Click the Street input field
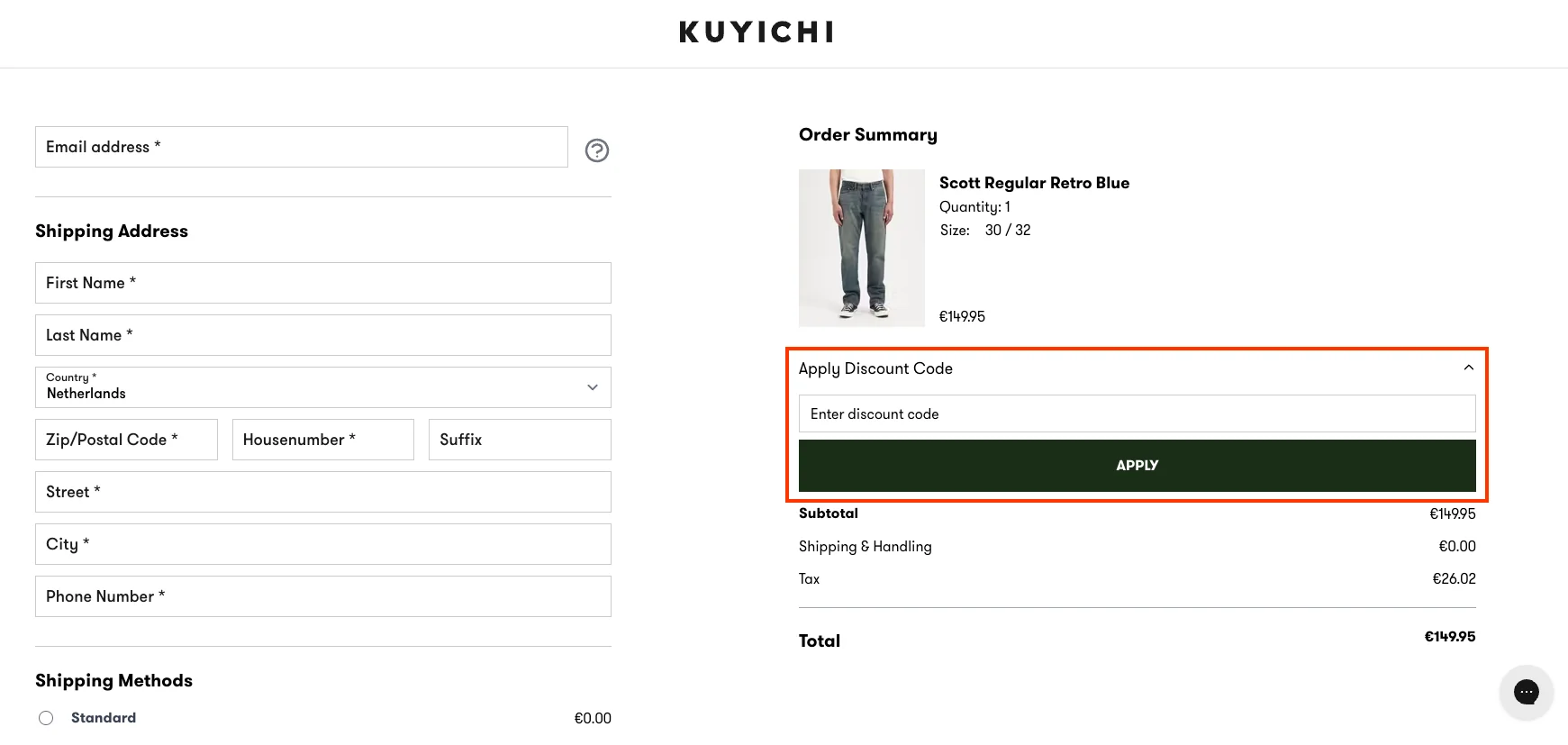Image resolution: width=1568 pixels, height=745 pixels. coord(322,491)
